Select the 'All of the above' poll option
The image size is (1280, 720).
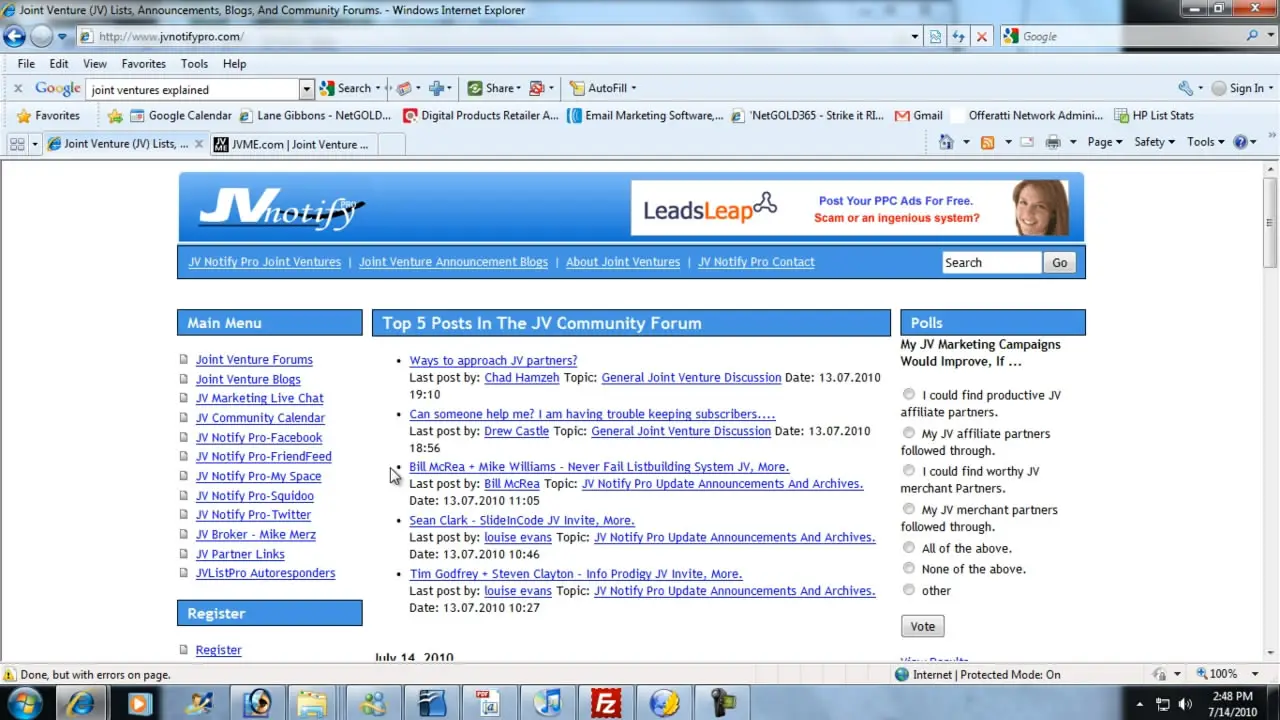click(x=909, y=548)
